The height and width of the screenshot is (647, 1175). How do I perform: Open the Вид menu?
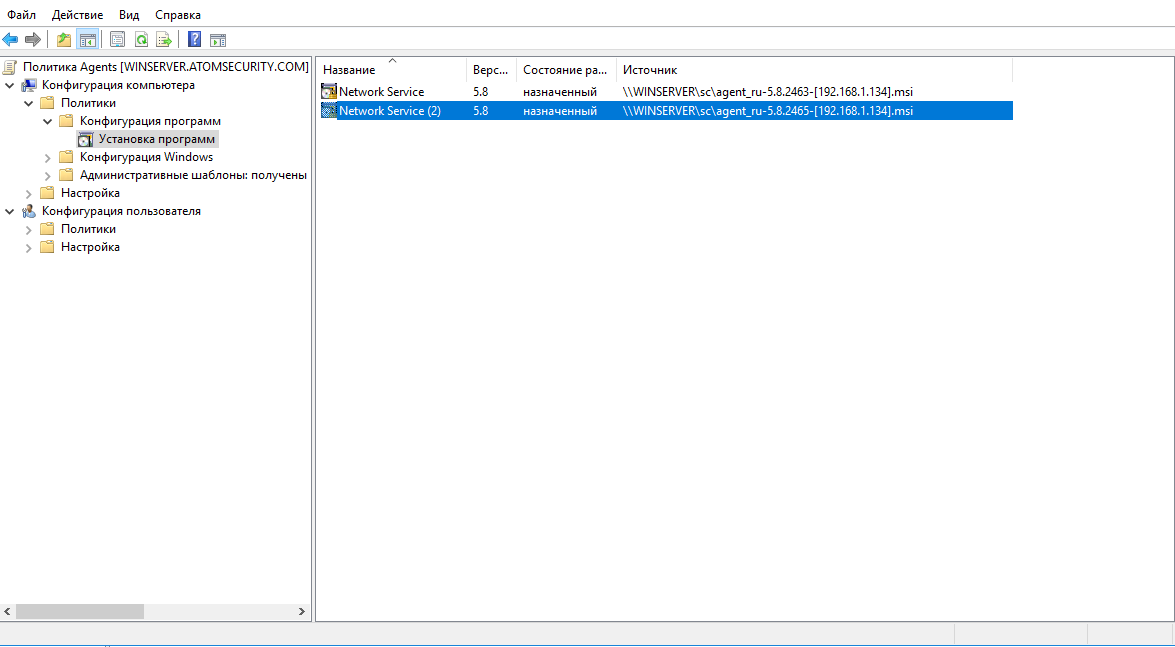[128, 14]
